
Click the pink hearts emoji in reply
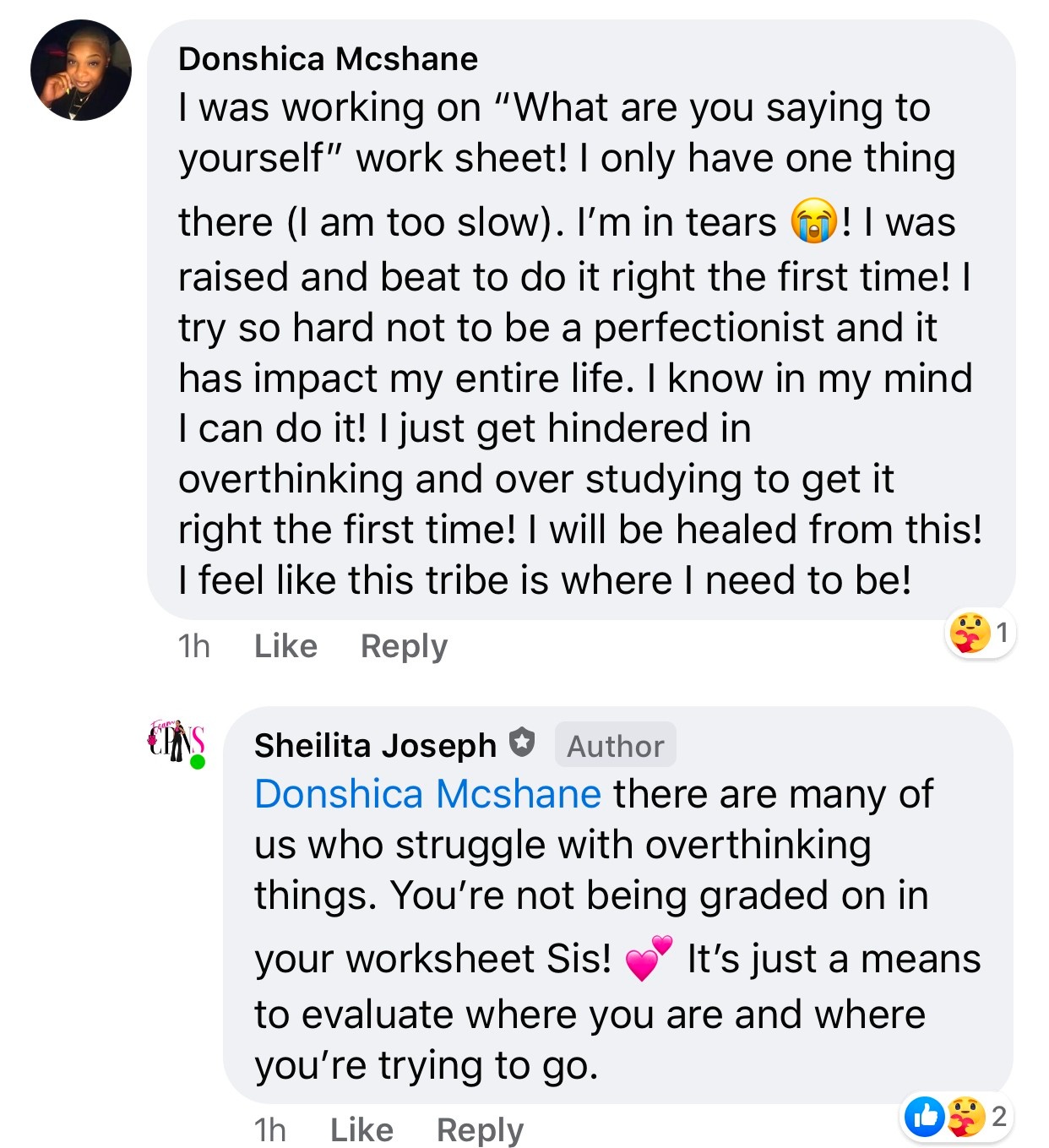(x=648, y=959)
